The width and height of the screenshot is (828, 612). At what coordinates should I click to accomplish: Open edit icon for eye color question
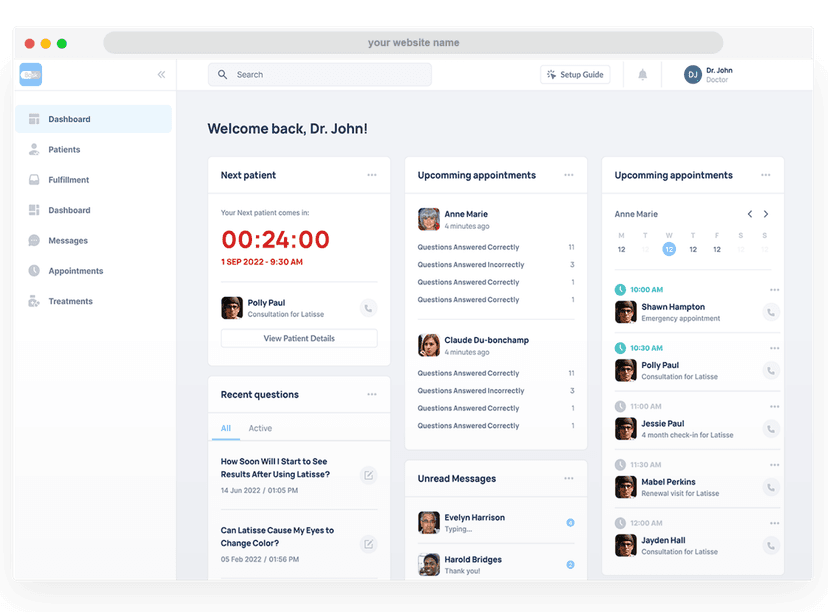pyautogui.click(x=368, y=544)
